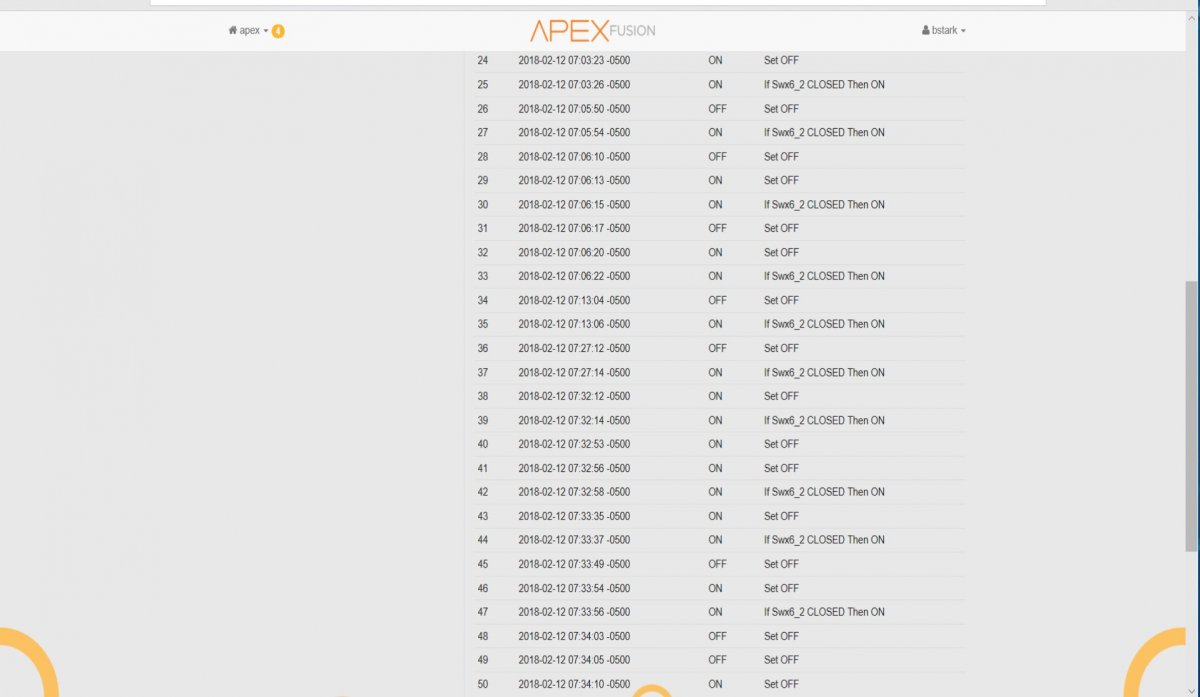
Task: Select timestamp 2018-02-12 07:06:17 -0500
Action: [574, 228]
